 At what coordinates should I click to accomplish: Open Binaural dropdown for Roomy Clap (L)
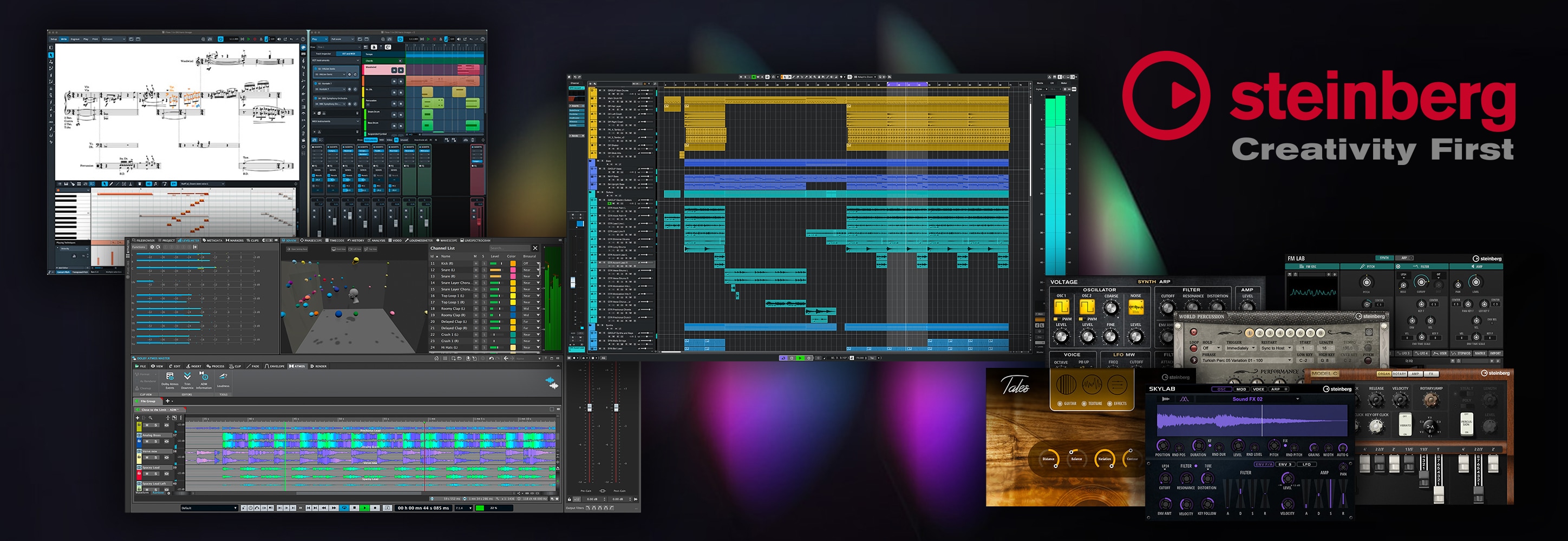click(x=531, y=309)
